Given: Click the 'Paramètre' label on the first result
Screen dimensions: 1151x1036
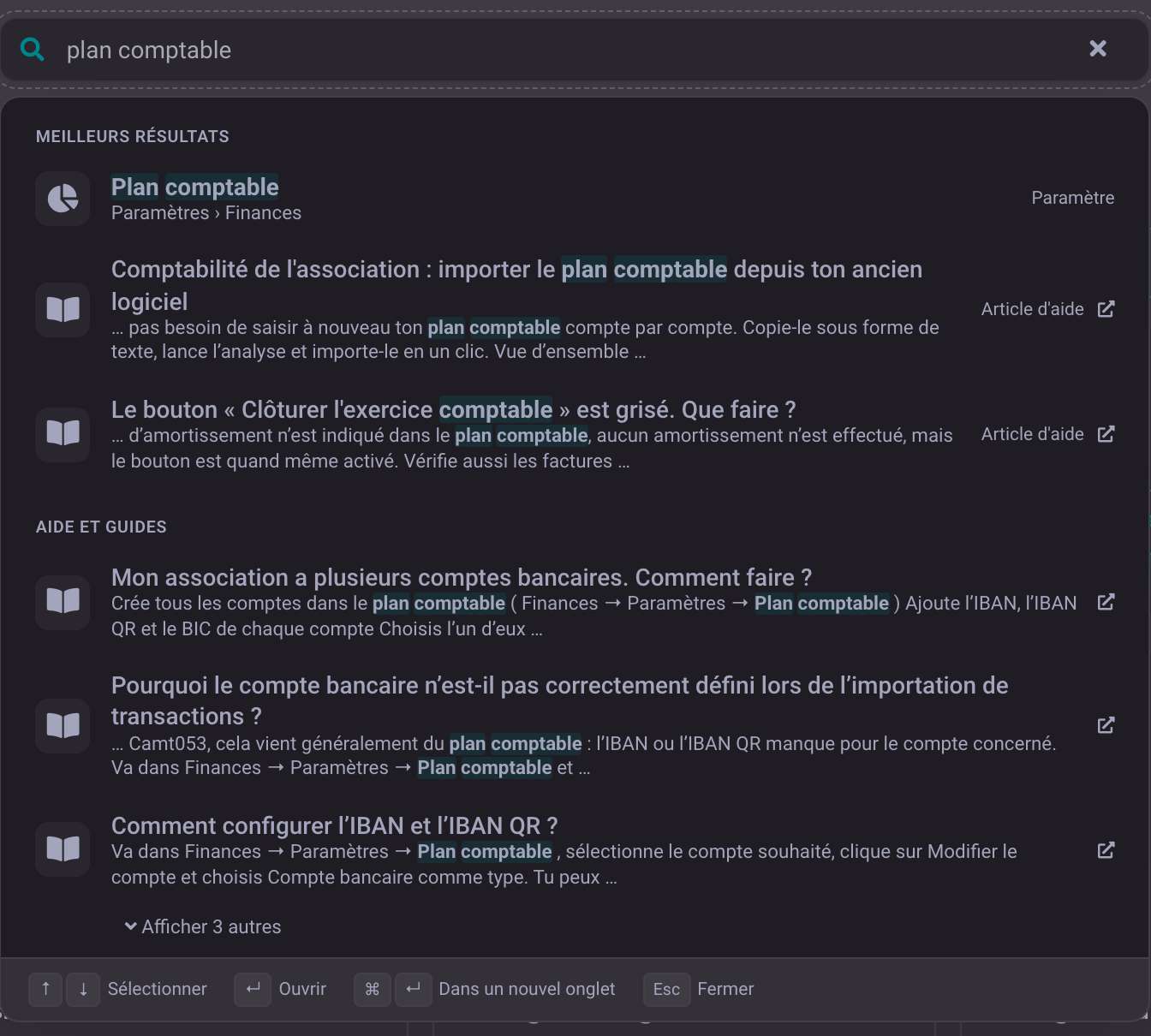Looking at the screenshot, I should coord(1073,198).
